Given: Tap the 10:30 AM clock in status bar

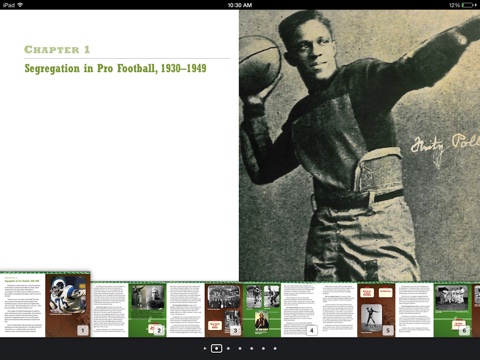Looking at the screenshot, I should point(240,5).
